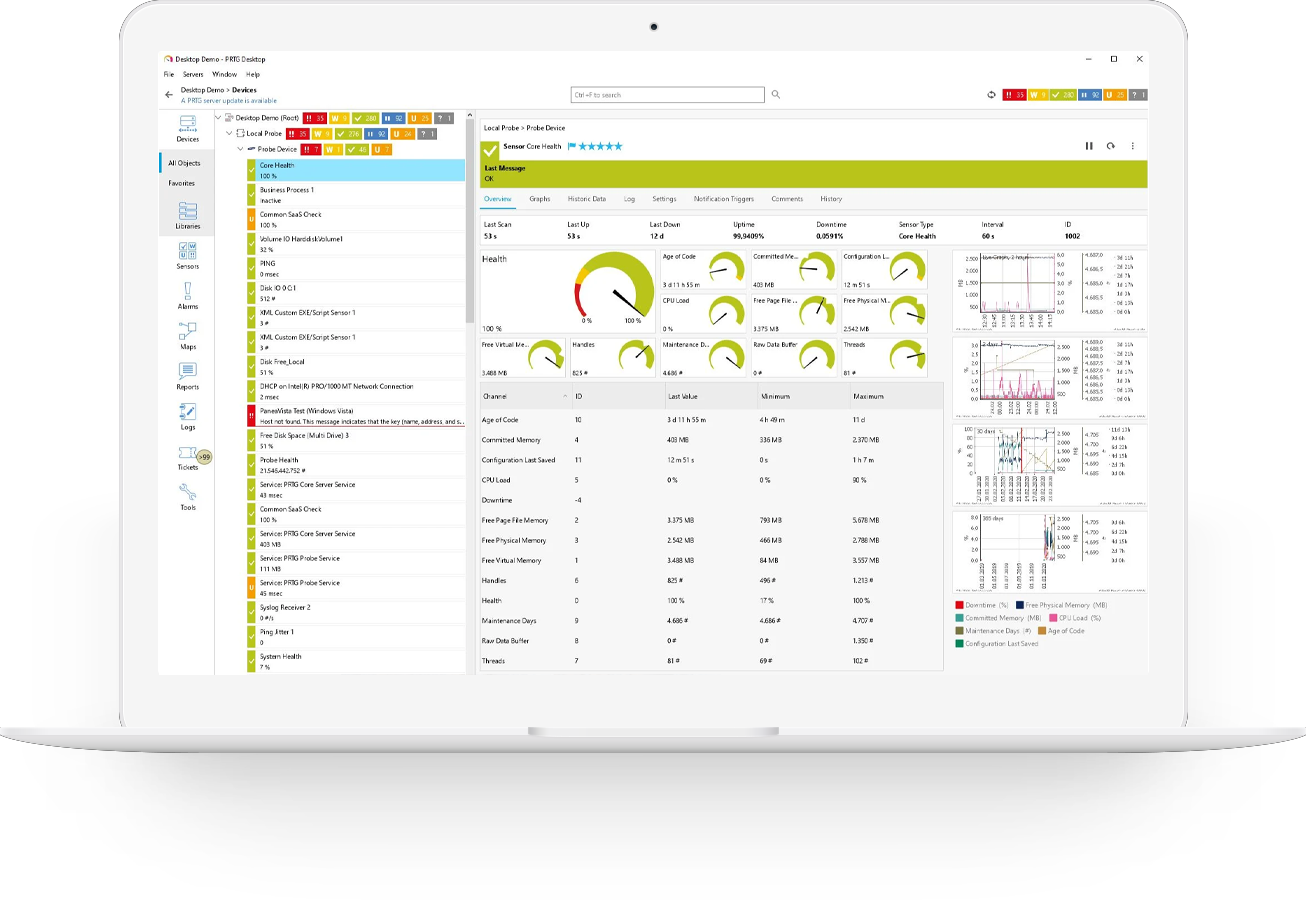The width and height of the screenshot is (1306, 900).
Task: Click the red down-status badge 35 in top toolbar
Action: tap(1014, 94)
